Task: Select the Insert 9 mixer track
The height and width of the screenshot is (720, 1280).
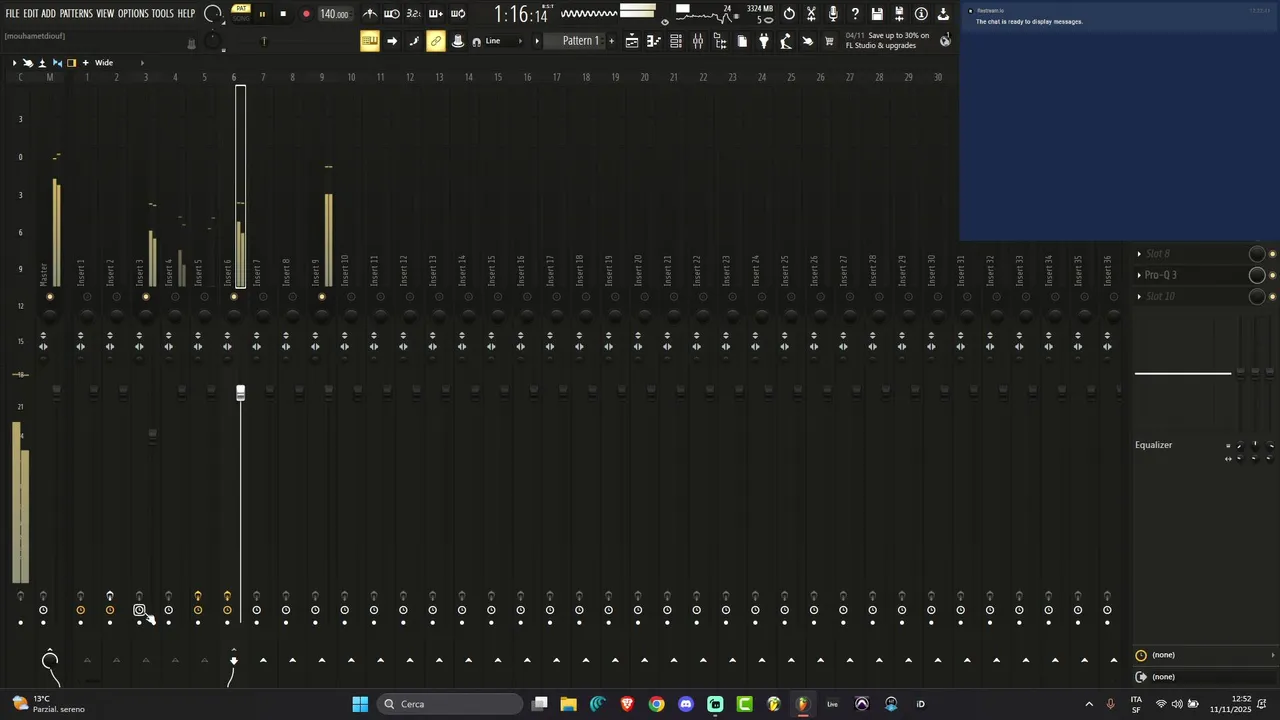Action: point(315,271)
